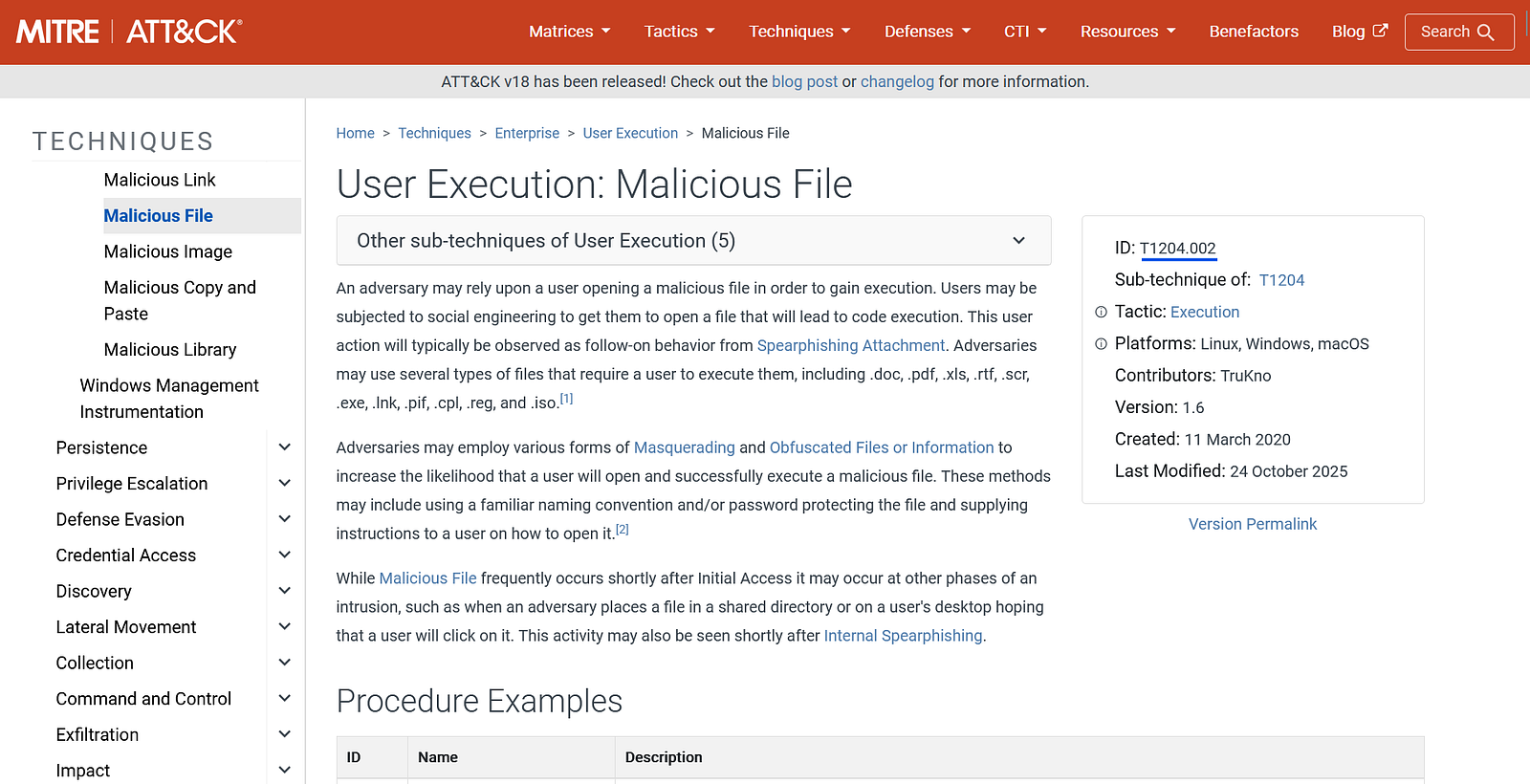The image size is (1530, 784).
Task: Click the search magnifier icon
Action: [x=1485, y=33]
